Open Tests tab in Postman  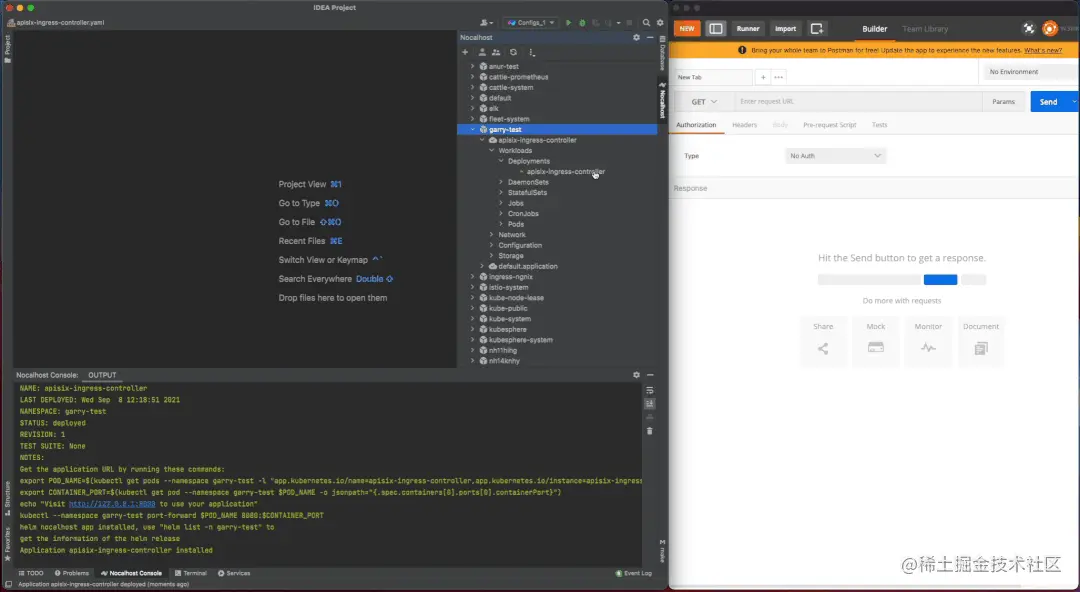pos(880,125)
